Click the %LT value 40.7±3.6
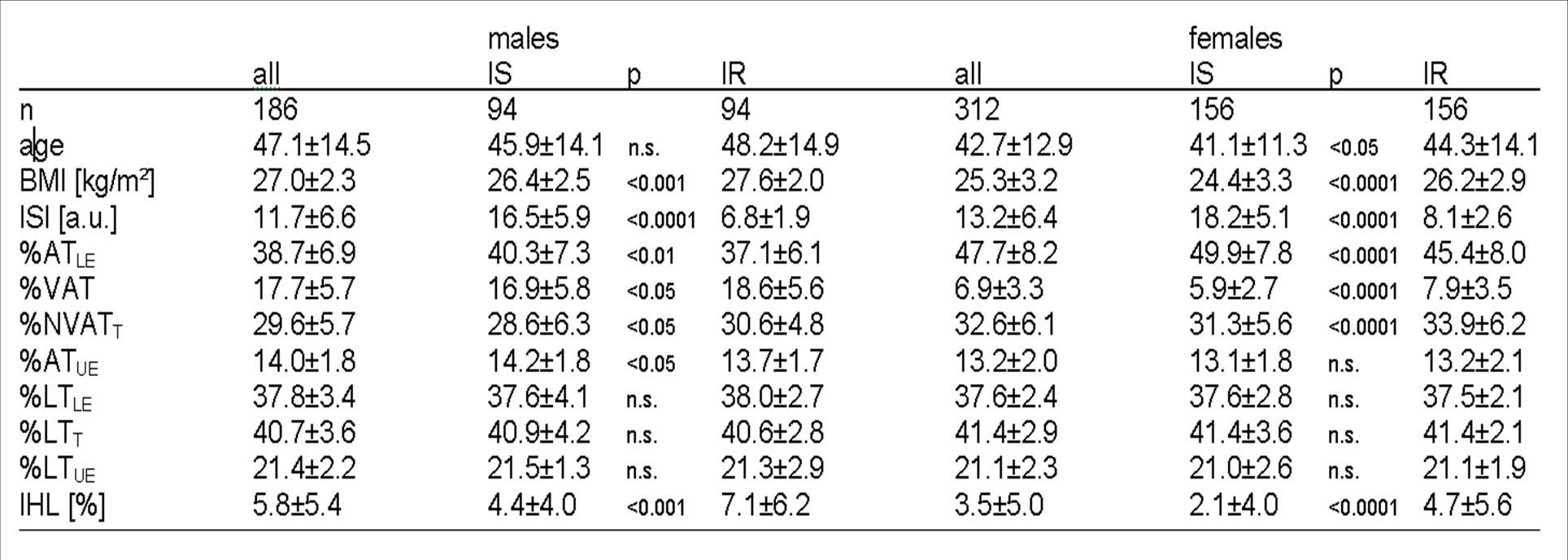 [x=304, y=432]
